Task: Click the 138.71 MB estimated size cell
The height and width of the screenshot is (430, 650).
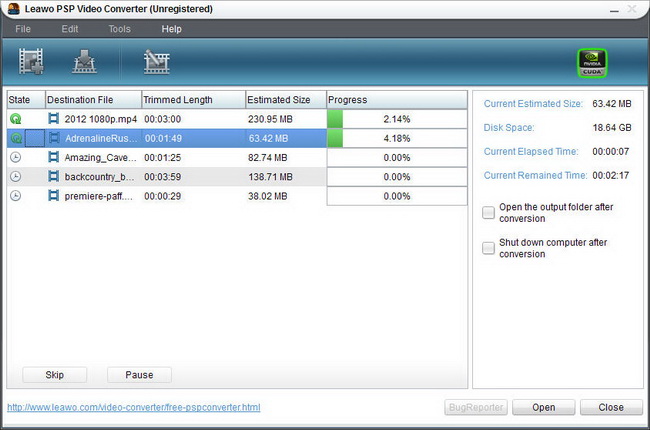Action: 270,177
